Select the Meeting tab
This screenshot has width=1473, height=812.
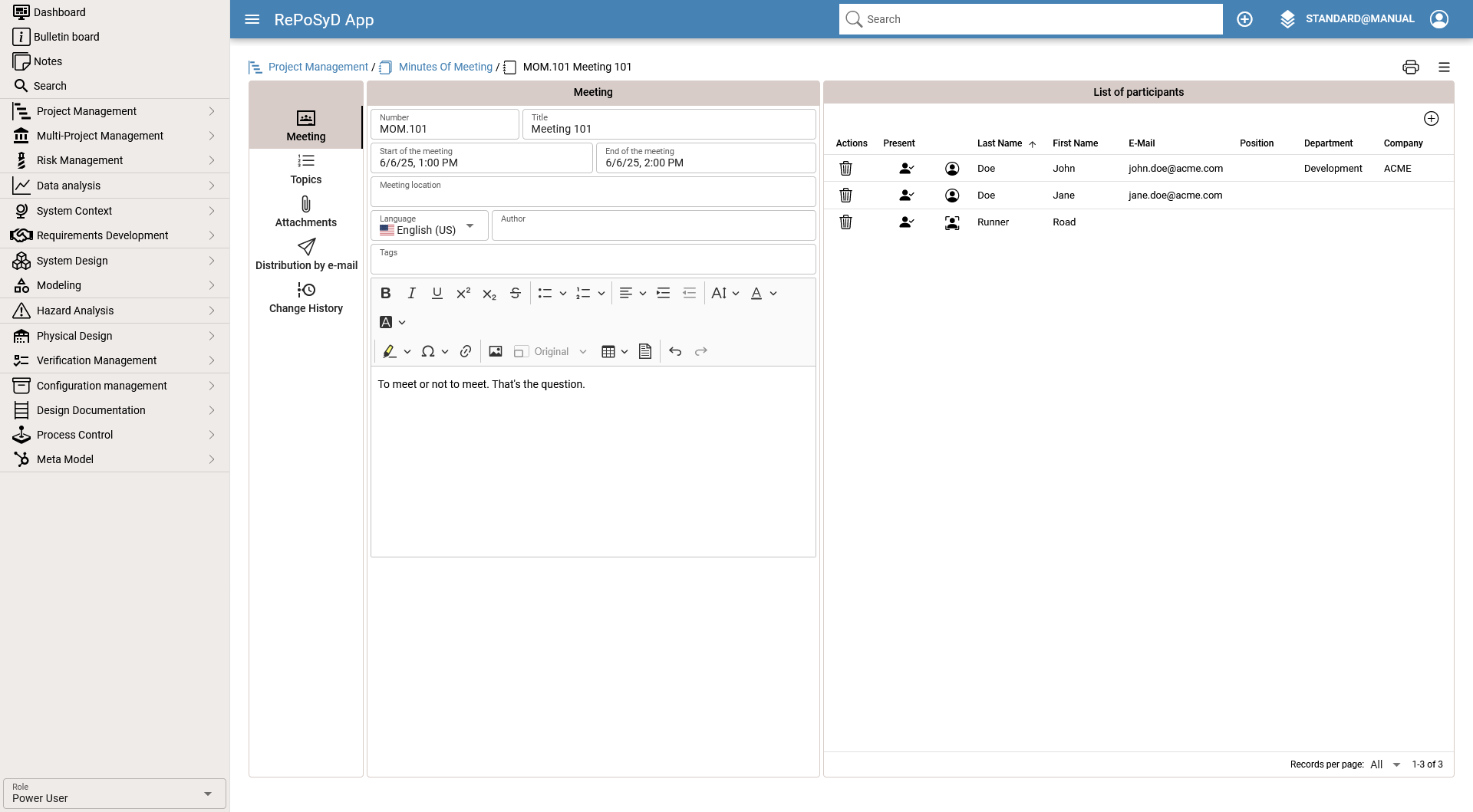(306, 127)
